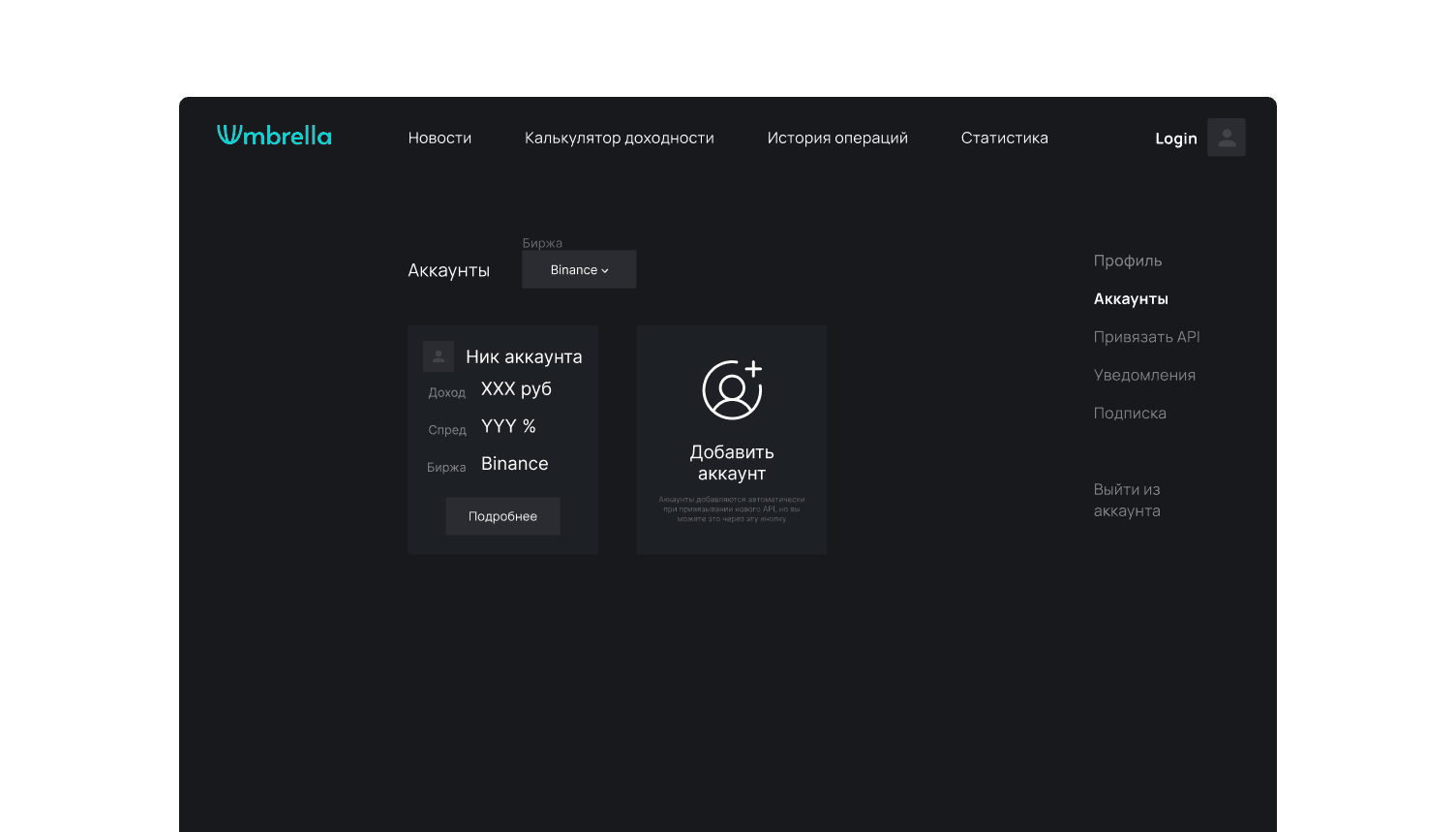This screenshot has width=1456, height=832.
Task: Click the Подробнее button
Action: click(x=502, y=516)
